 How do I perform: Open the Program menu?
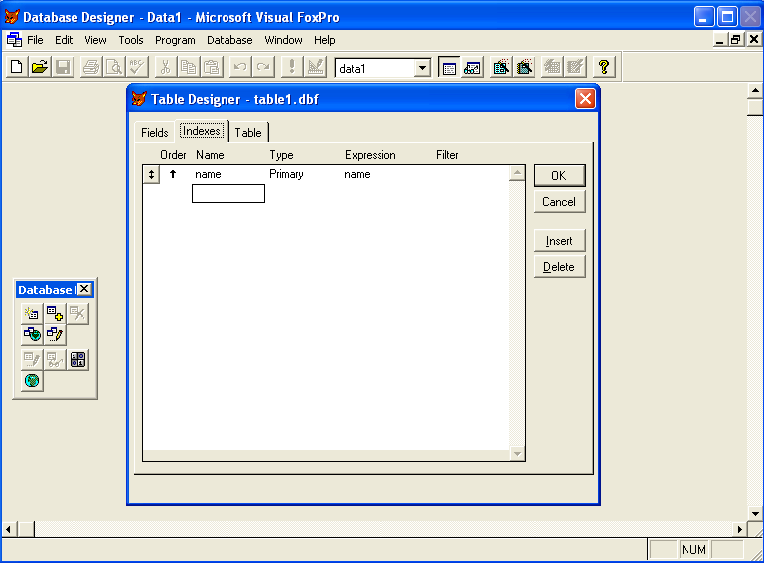(175, 40)
